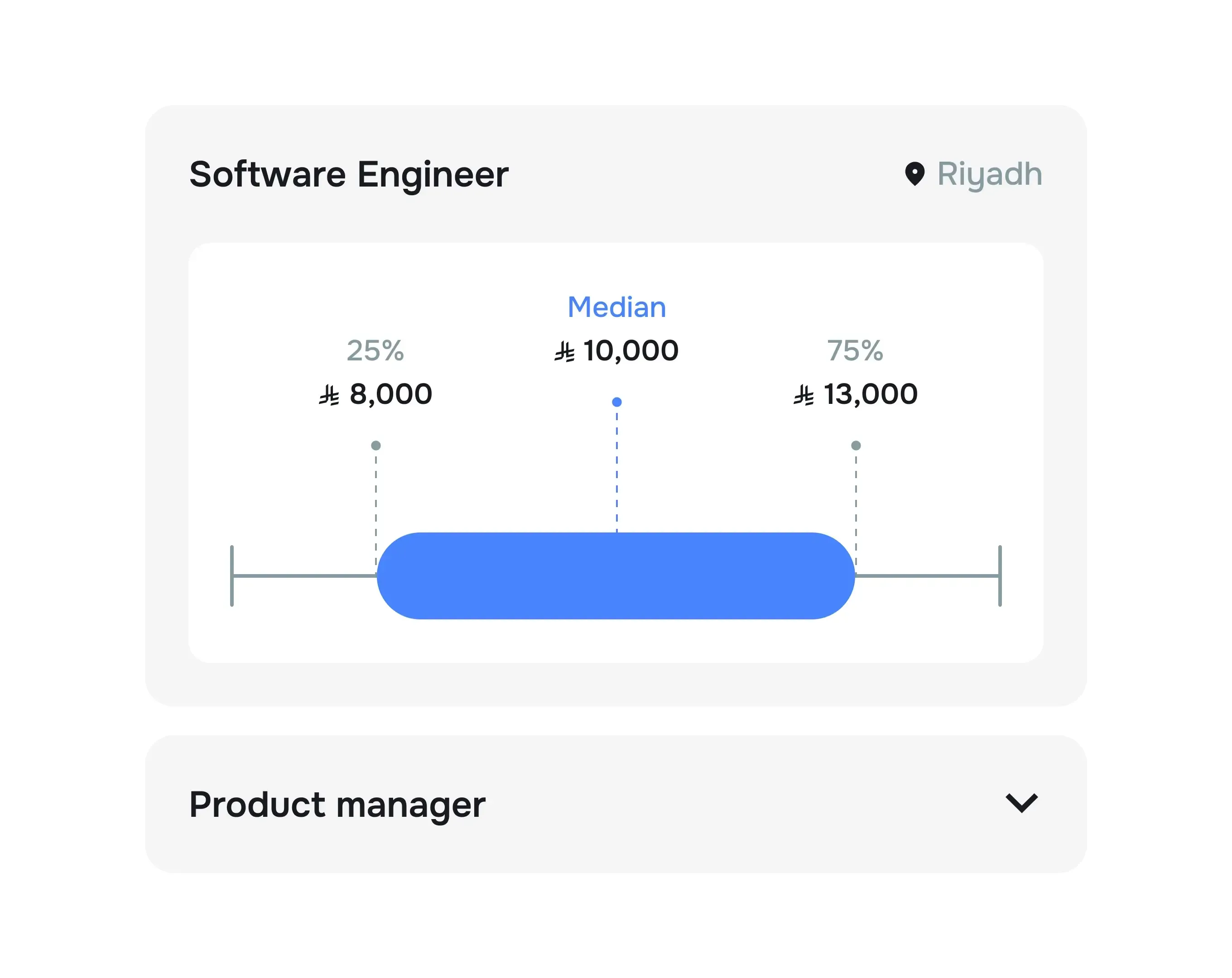Click the right whisker end cap
This screenshot has height=978, width=1232.
point(1000,576)
